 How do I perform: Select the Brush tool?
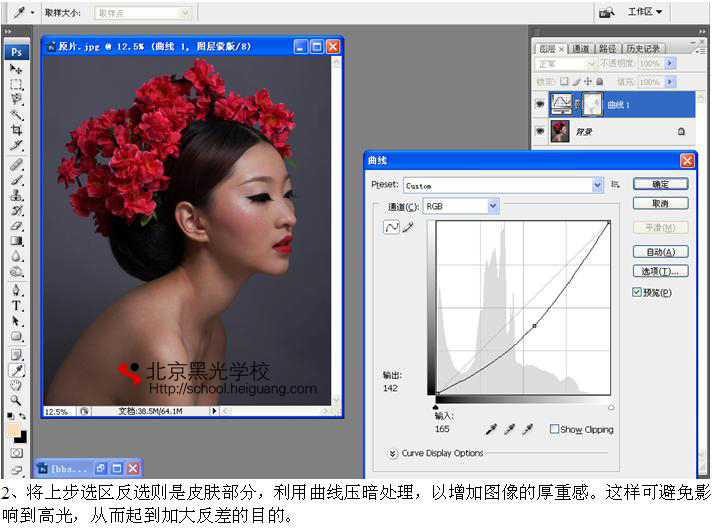[x=16, y=180]
